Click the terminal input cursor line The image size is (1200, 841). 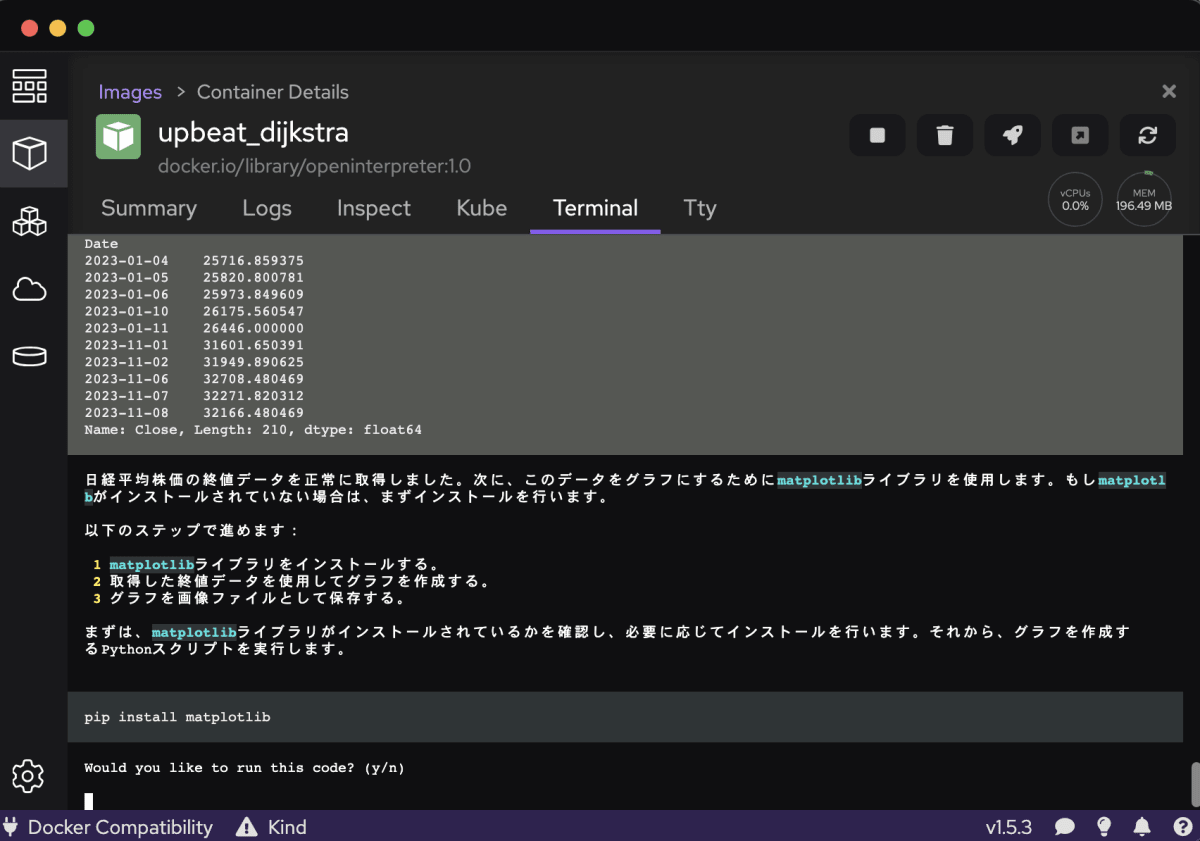[89, 801]
